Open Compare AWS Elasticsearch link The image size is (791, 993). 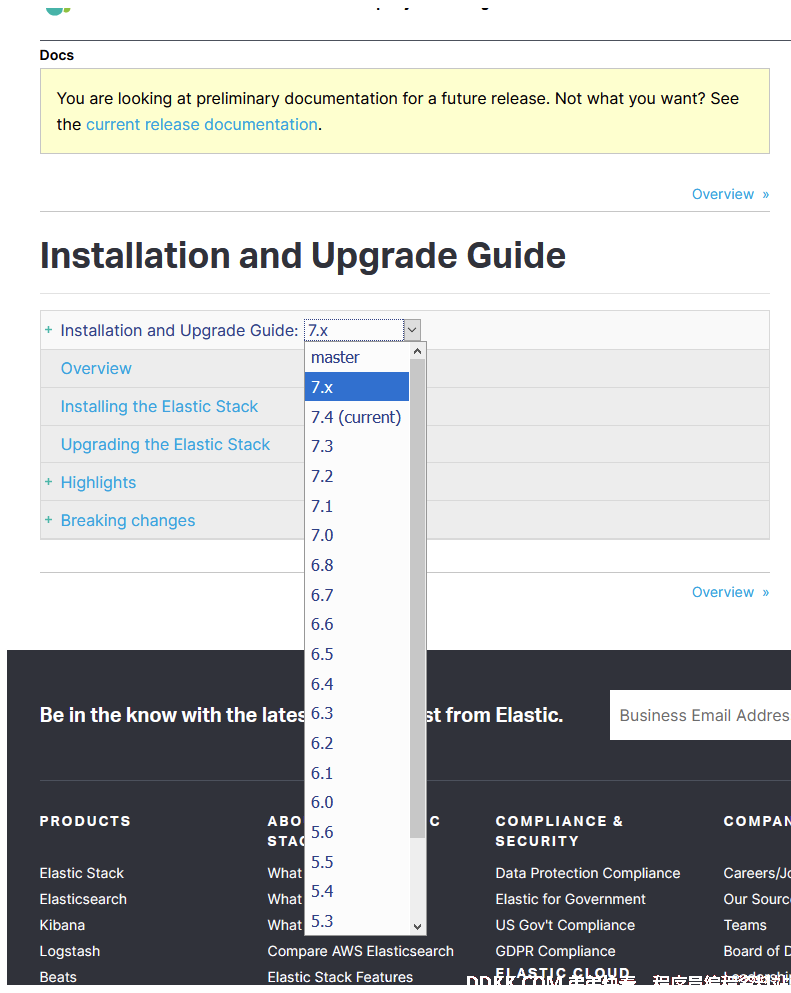click(x=360, y=951)
